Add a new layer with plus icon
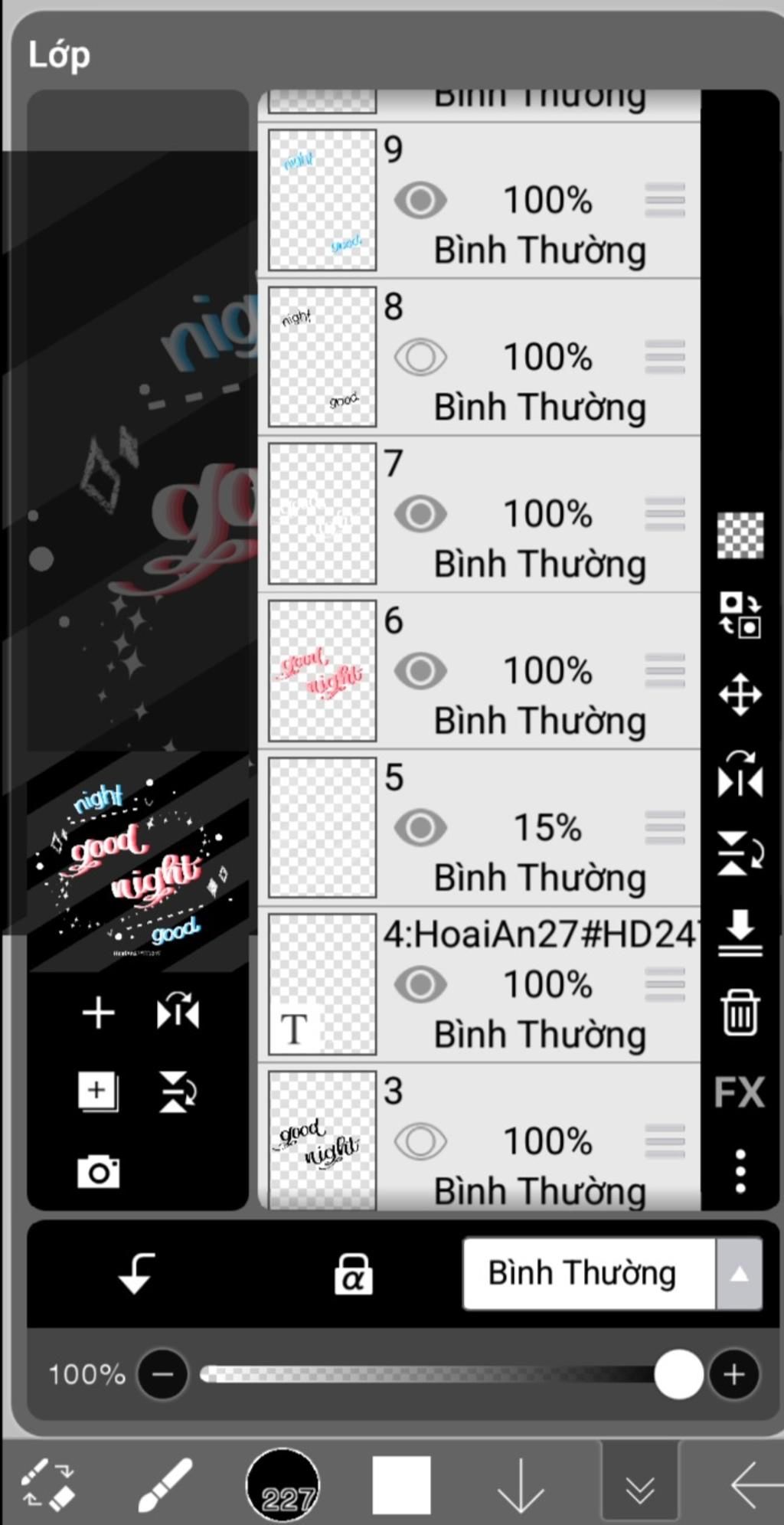Image resolution: width=784 pixels, height=1525 pixels. coord(98,1013)
